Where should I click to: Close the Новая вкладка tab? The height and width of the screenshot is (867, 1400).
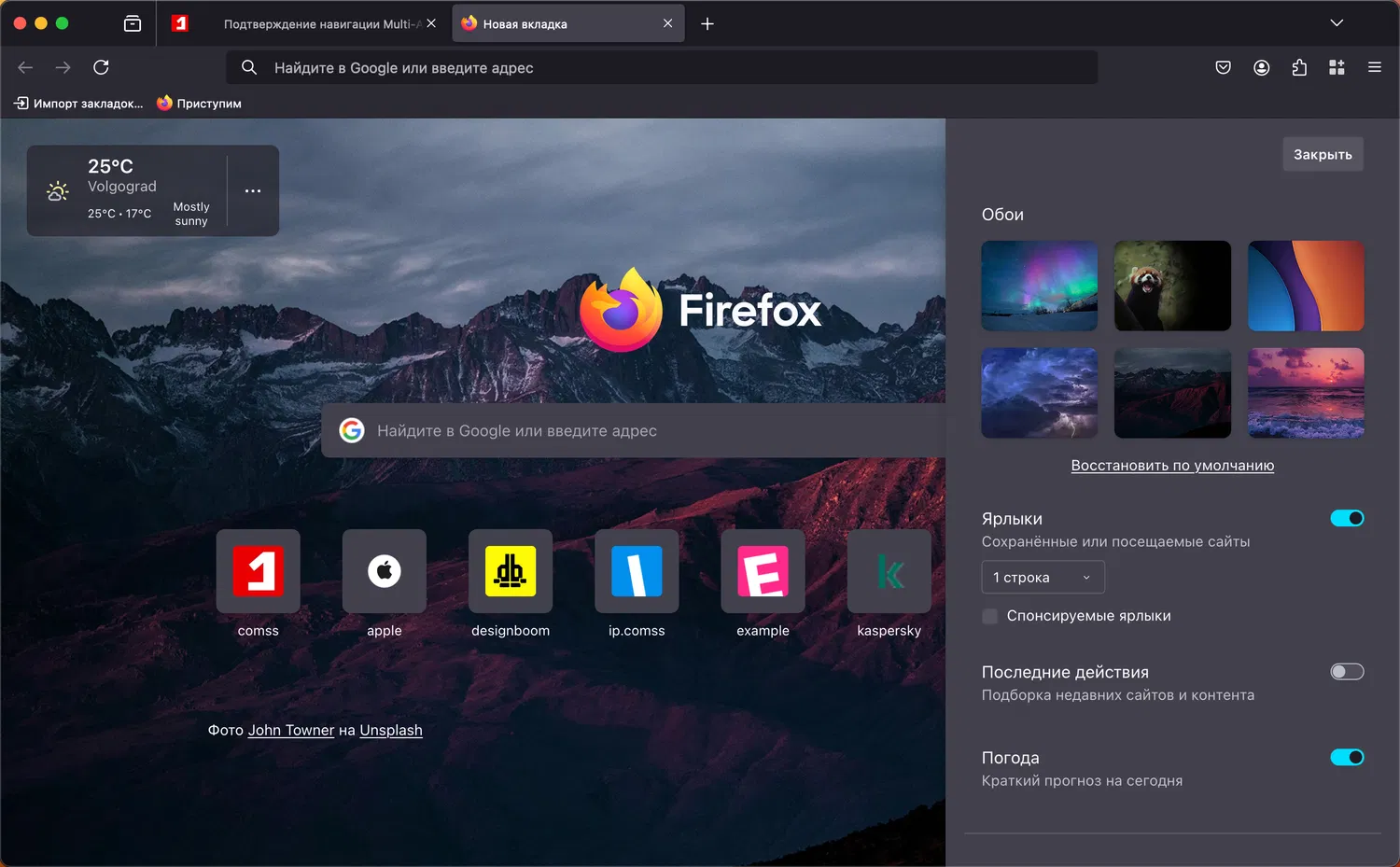pos(667,23)
